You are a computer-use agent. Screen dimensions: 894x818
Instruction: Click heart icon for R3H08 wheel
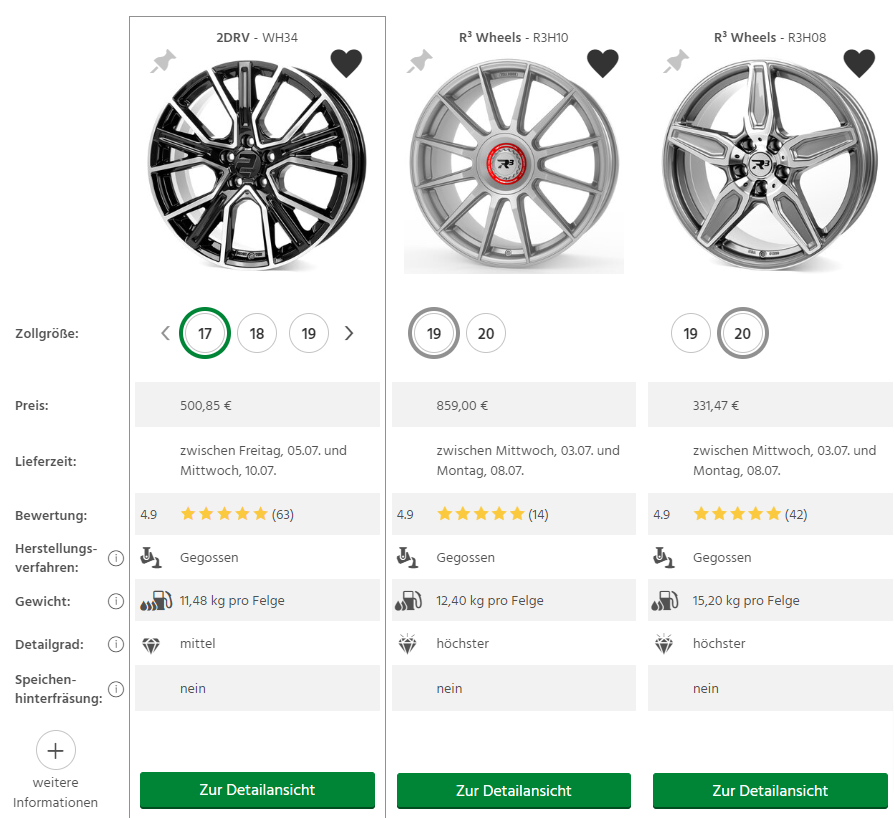click(x=859, y=63)
